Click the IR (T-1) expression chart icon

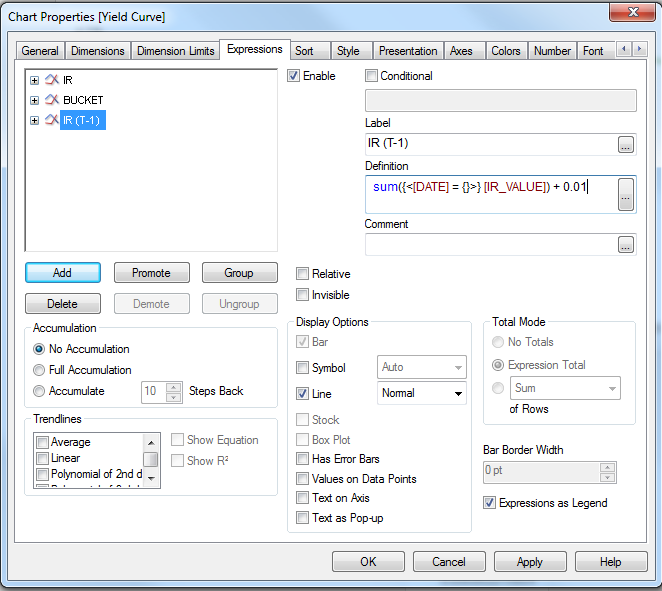52,120
